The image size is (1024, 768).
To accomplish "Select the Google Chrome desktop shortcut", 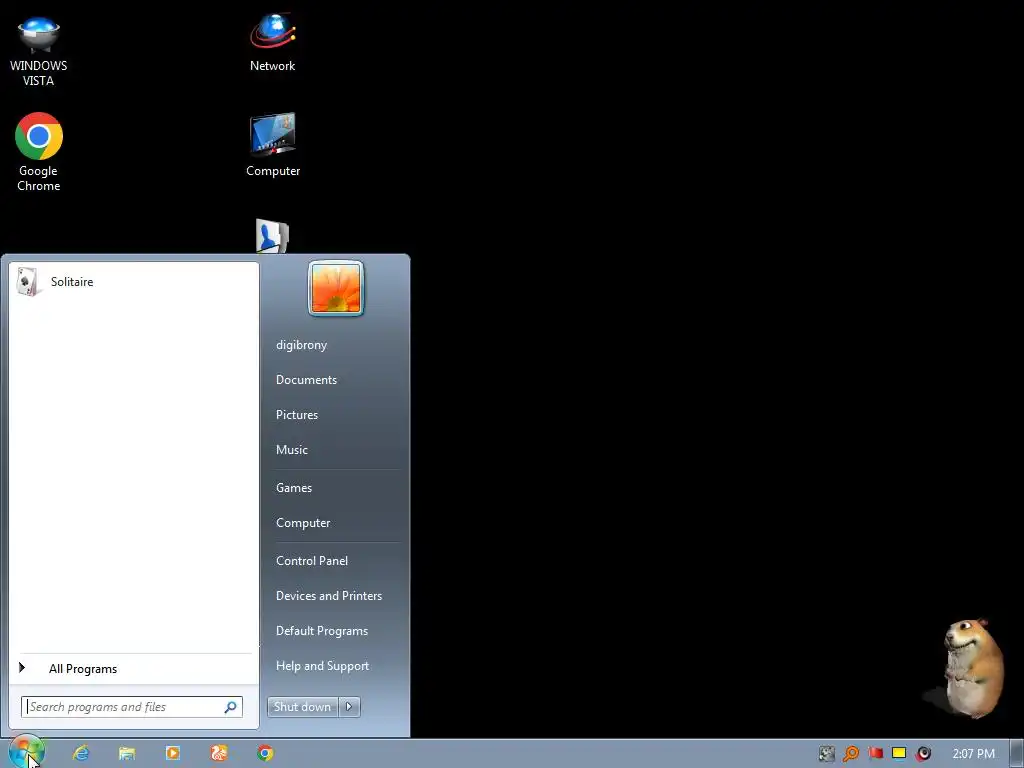I will 39,152.
